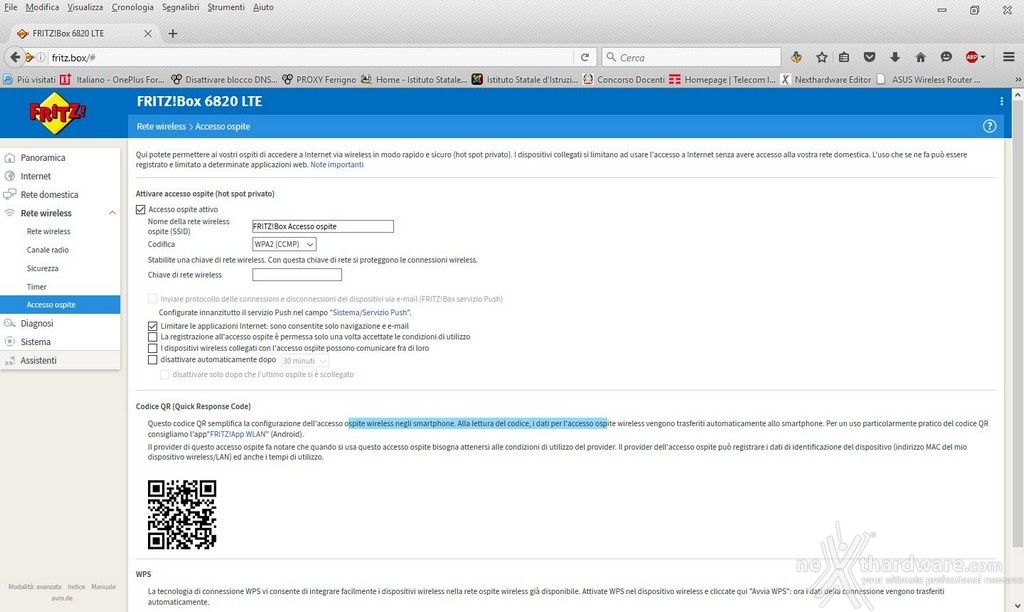The height and width of the screenshot is (612, 1024).
Task: Toggle disattivare automaticamente dopo checkbox
Action: (153, 359)
